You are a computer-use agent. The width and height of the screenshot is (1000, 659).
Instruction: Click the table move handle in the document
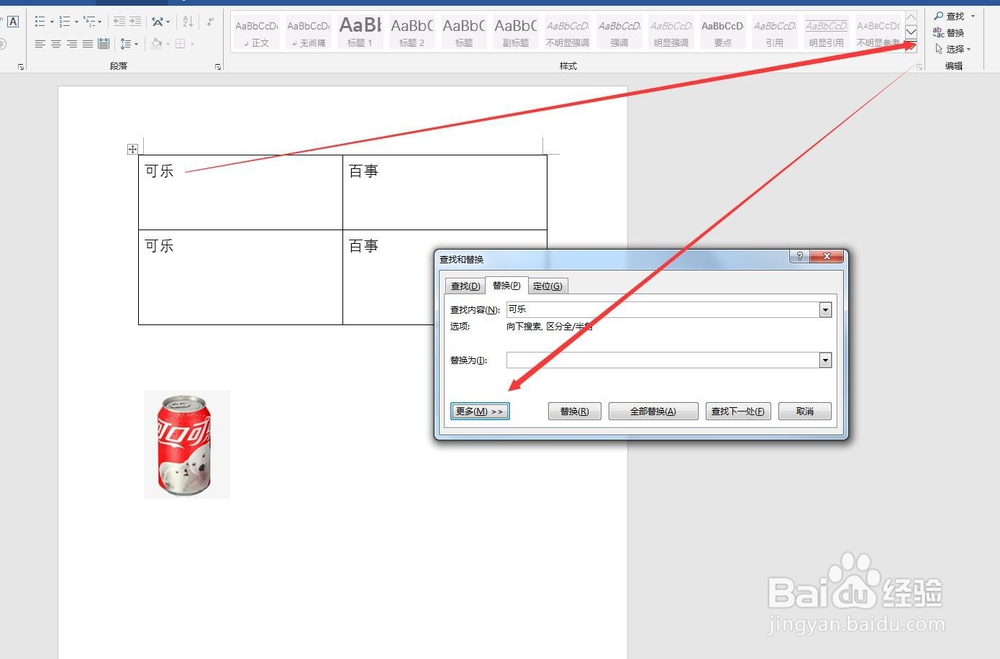pyautogui.click(x=132, y=149)
